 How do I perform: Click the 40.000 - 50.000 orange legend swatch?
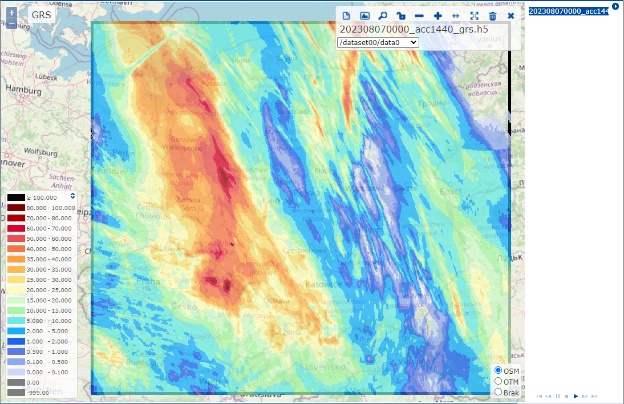16,249
